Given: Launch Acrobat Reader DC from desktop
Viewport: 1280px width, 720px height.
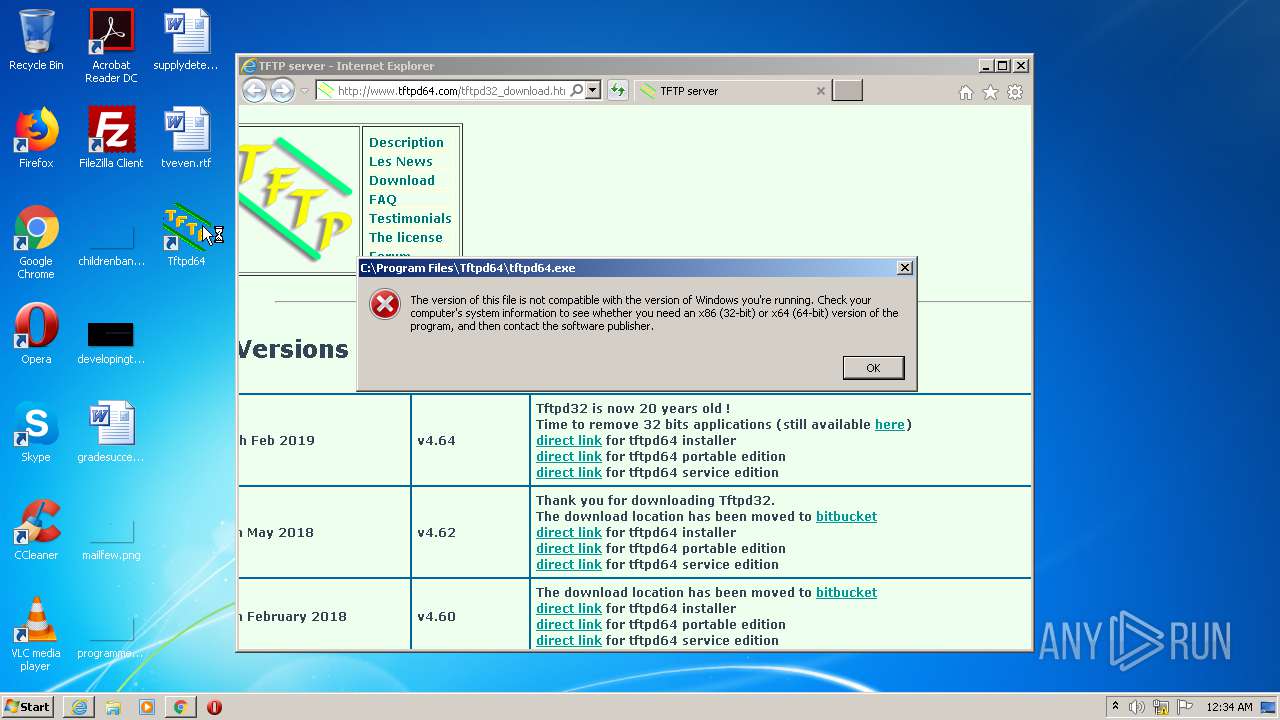Looking at the screenshot, I should click(111, 45).
